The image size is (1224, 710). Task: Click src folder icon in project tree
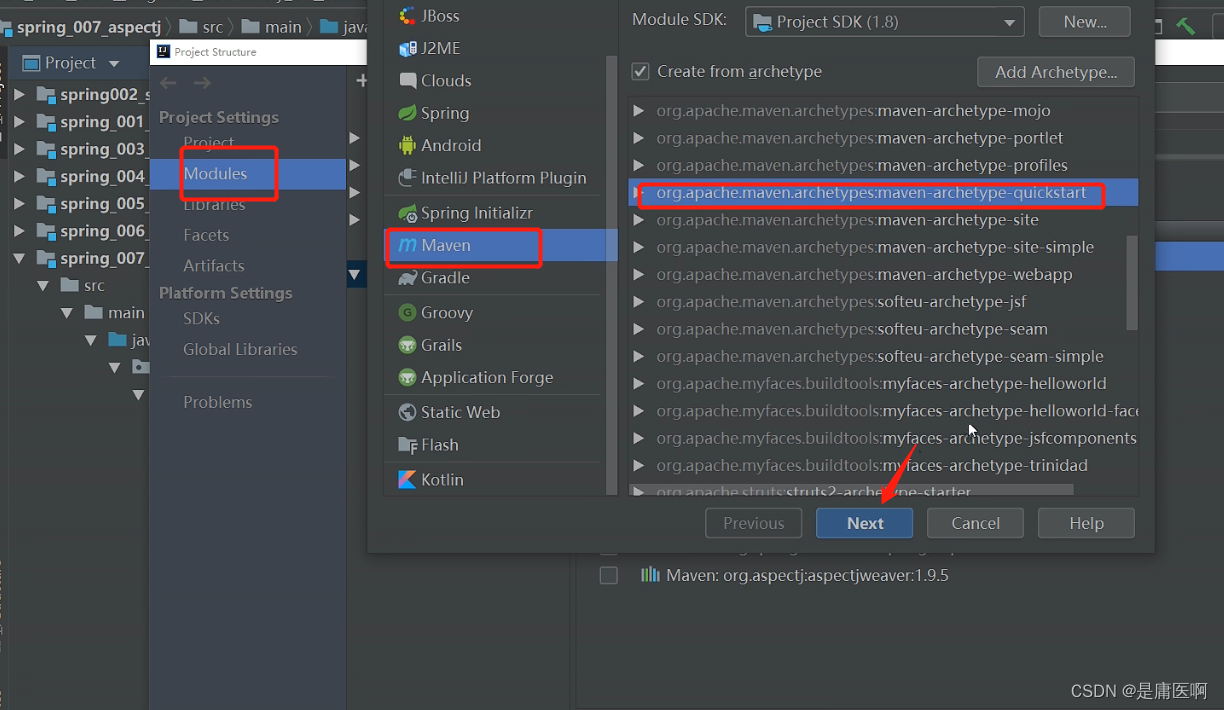coord(69,285)
